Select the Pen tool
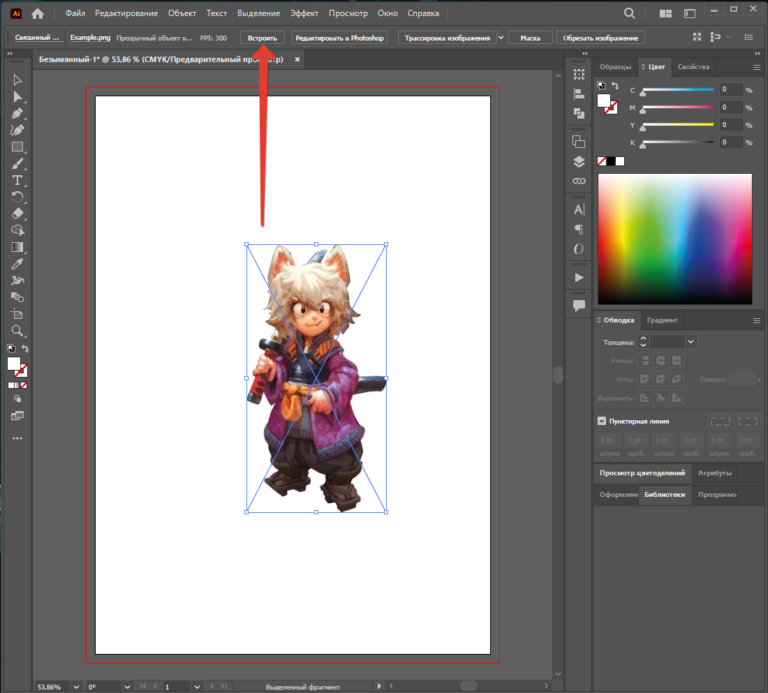This screenshot has width=768, height=693. (x=17, y=130)
